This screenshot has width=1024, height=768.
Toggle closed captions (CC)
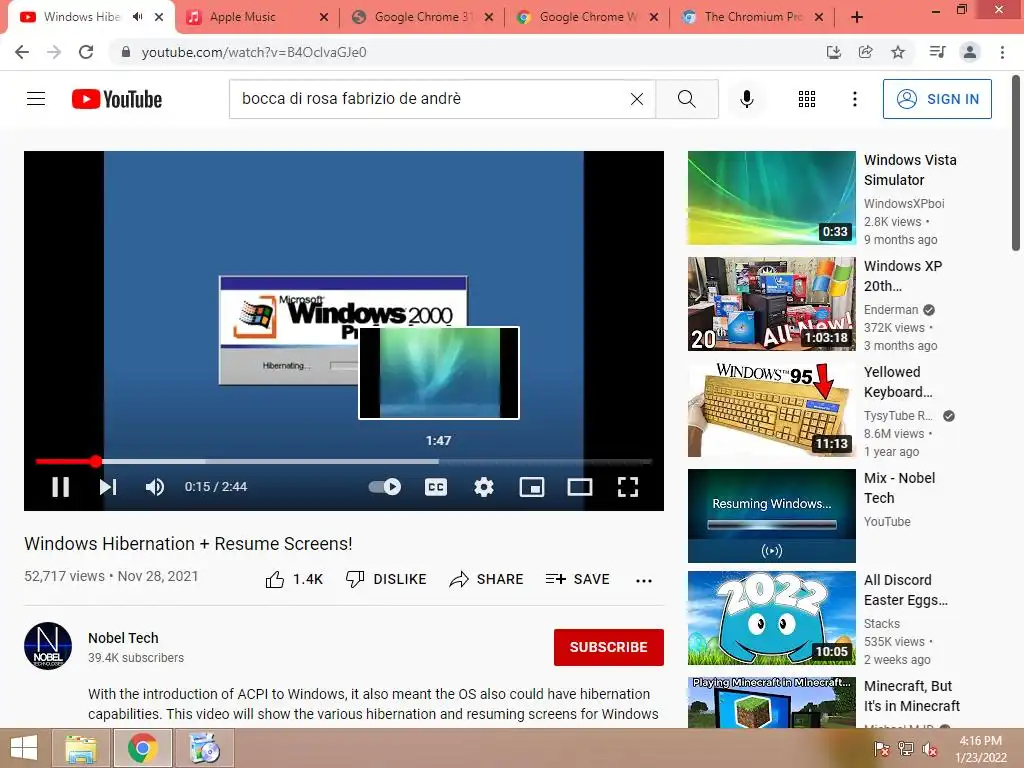pos(436,487)
